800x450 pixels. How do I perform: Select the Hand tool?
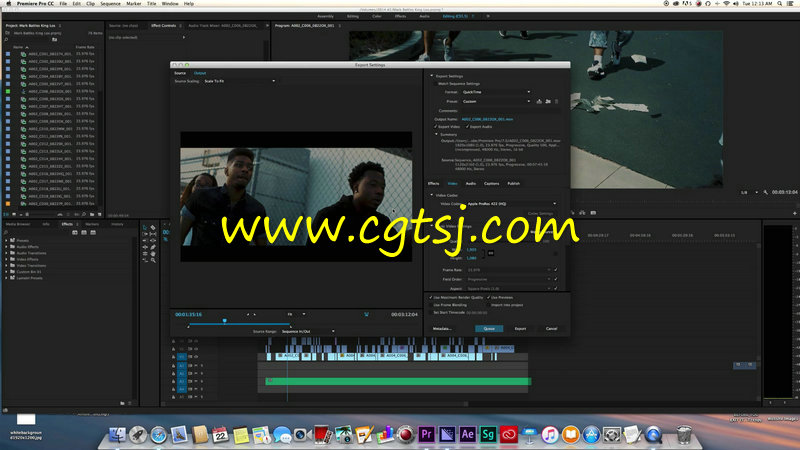pos(153,254)
